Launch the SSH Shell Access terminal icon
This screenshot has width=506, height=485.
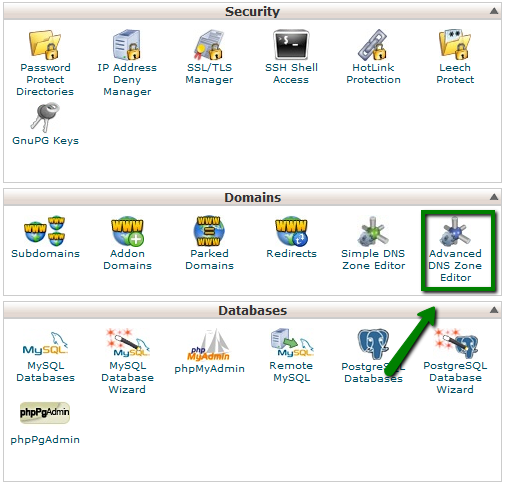291,45
